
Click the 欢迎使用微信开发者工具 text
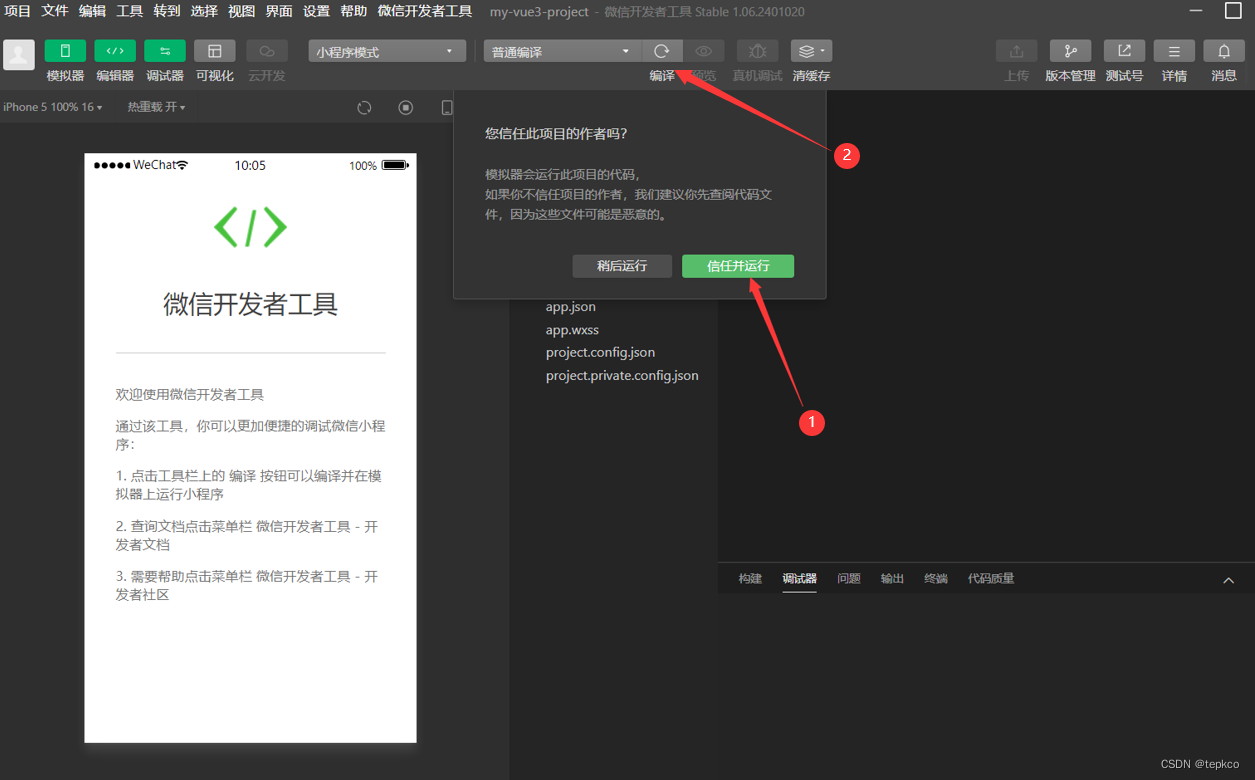pos(190,395)
